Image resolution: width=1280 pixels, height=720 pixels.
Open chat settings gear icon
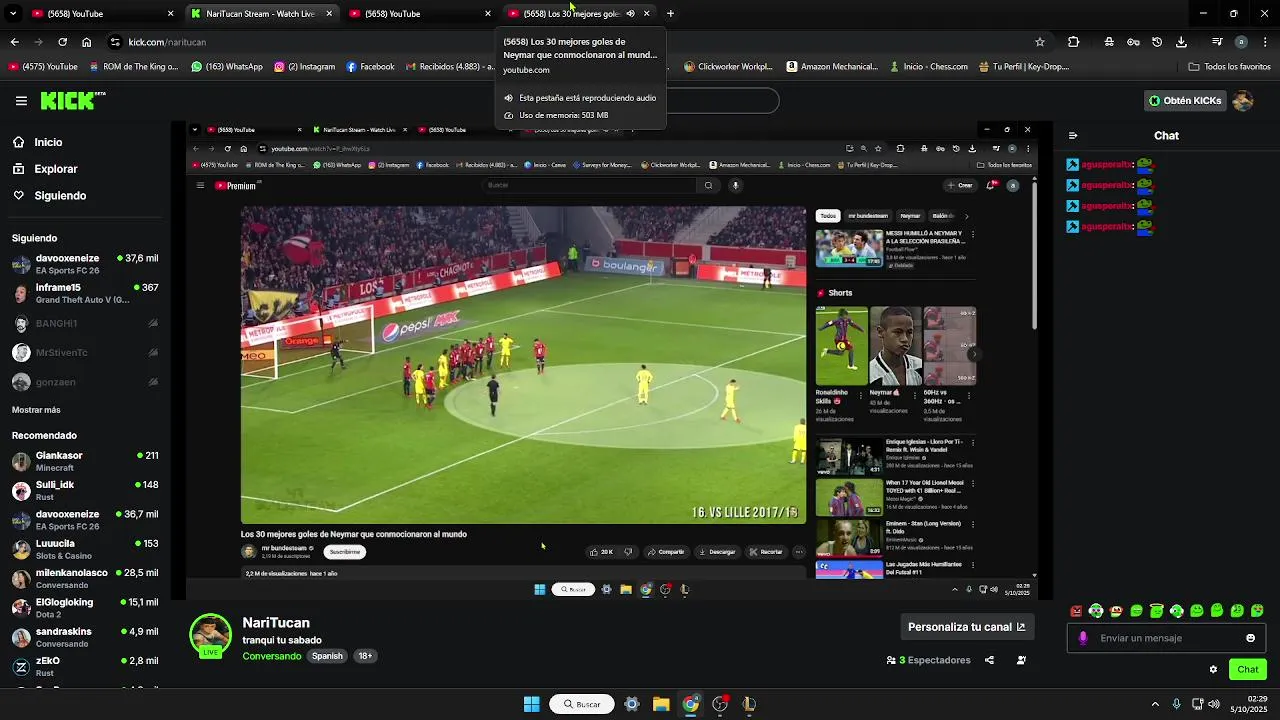coord(1213,669)
